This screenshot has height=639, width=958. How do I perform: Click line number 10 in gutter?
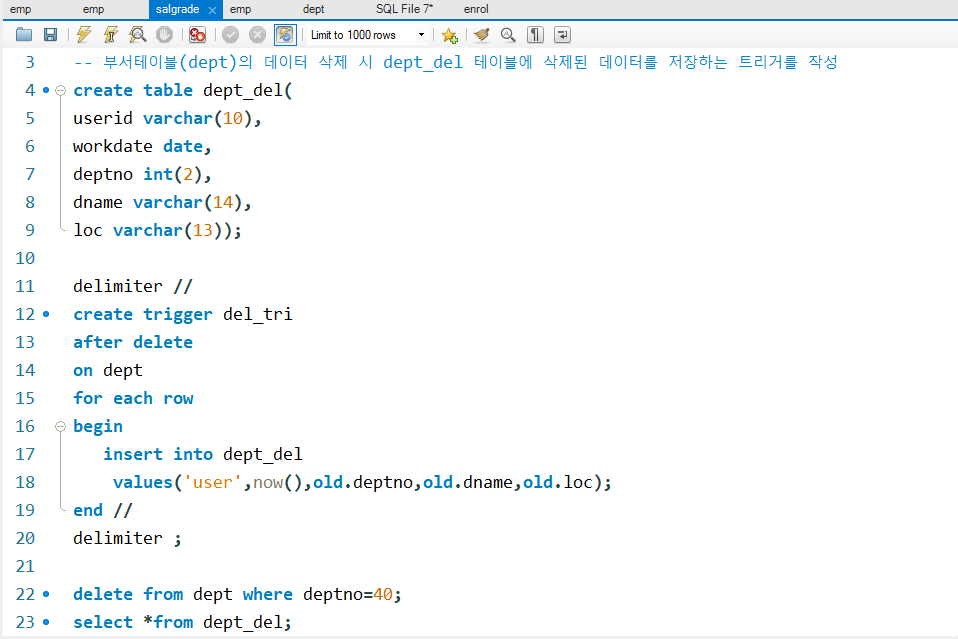point(25,258)
